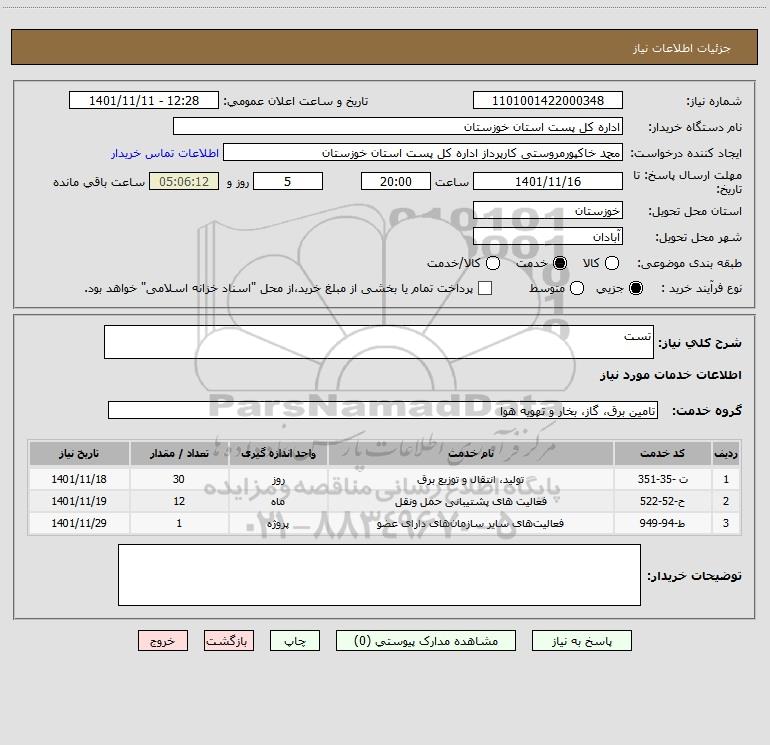Click the remaining time countdown 05:06:12
770x745 pixels.
pos(184,181)
